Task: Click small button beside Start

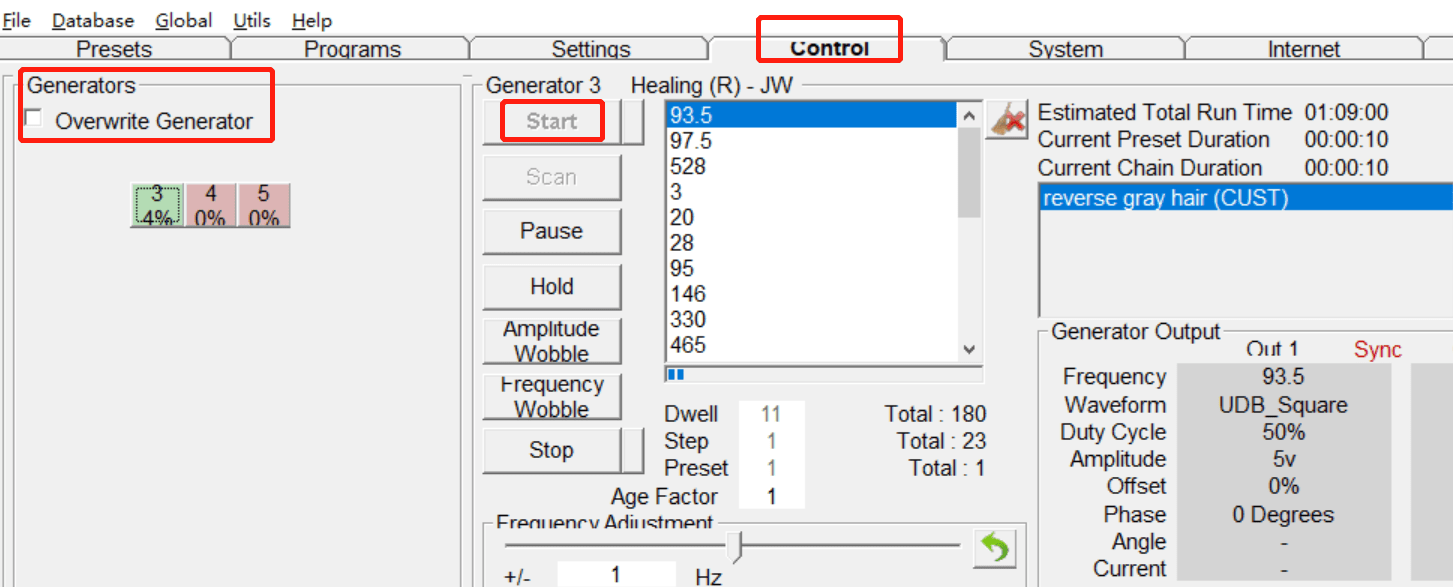Action: coord(633,122)
